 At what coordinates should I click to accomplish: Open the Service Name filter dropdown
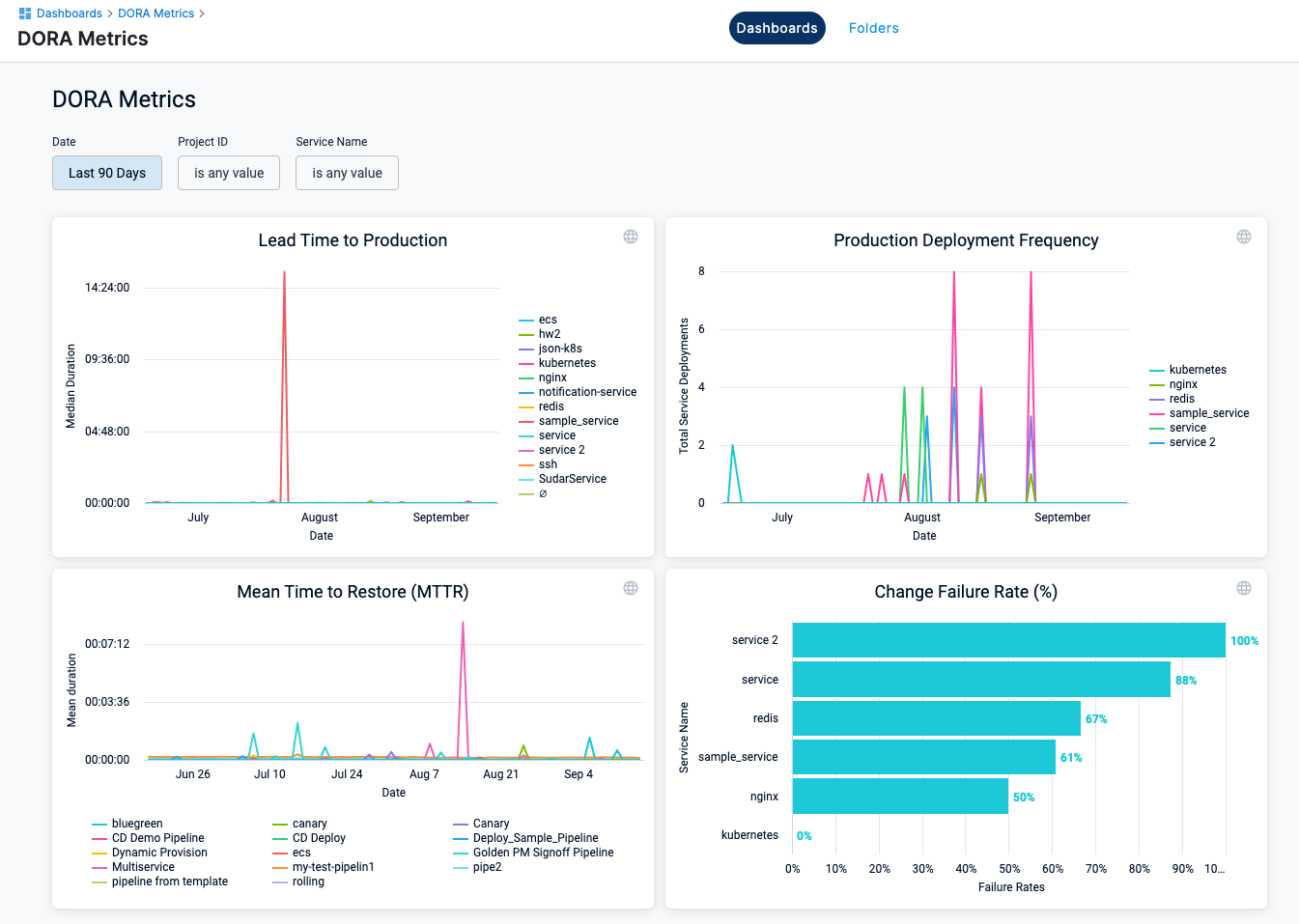click(x=347, y=173)
